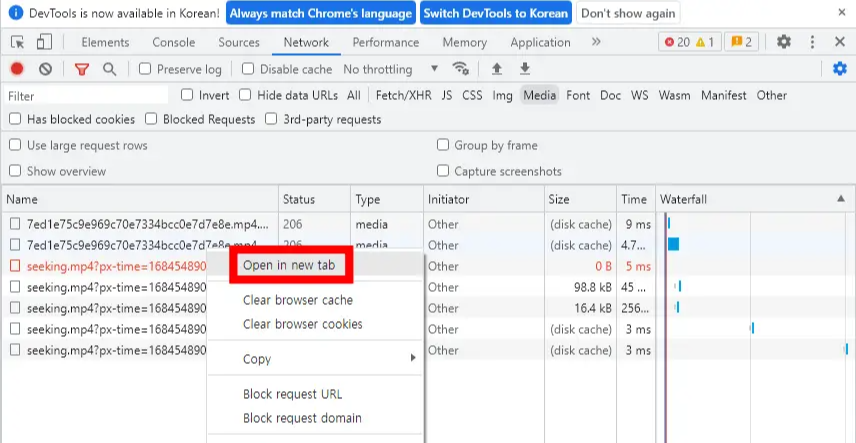
Task: Open the 20 errors 1 warning counter
Action: pyautogui.click(x=689, y=42)
